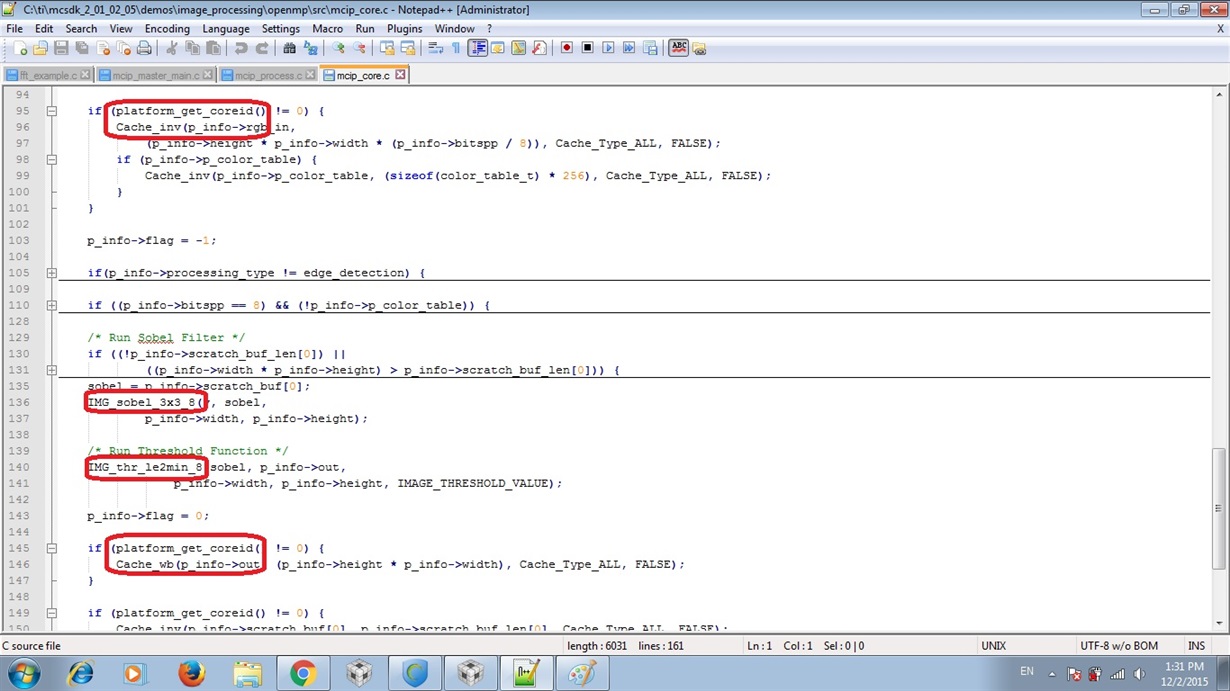Start macro recording with red dot

(567, 48)
